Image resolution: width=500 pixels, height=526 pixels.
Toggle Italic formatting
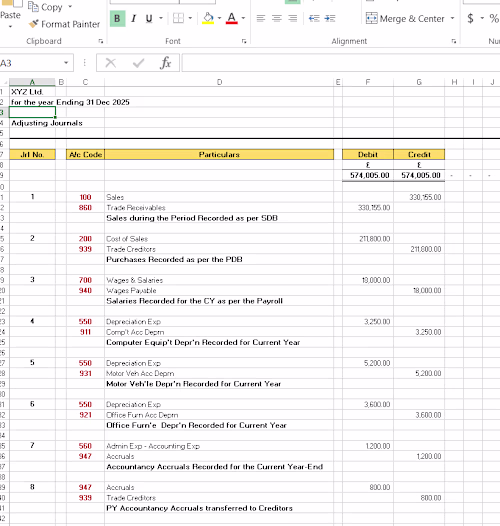134,18
